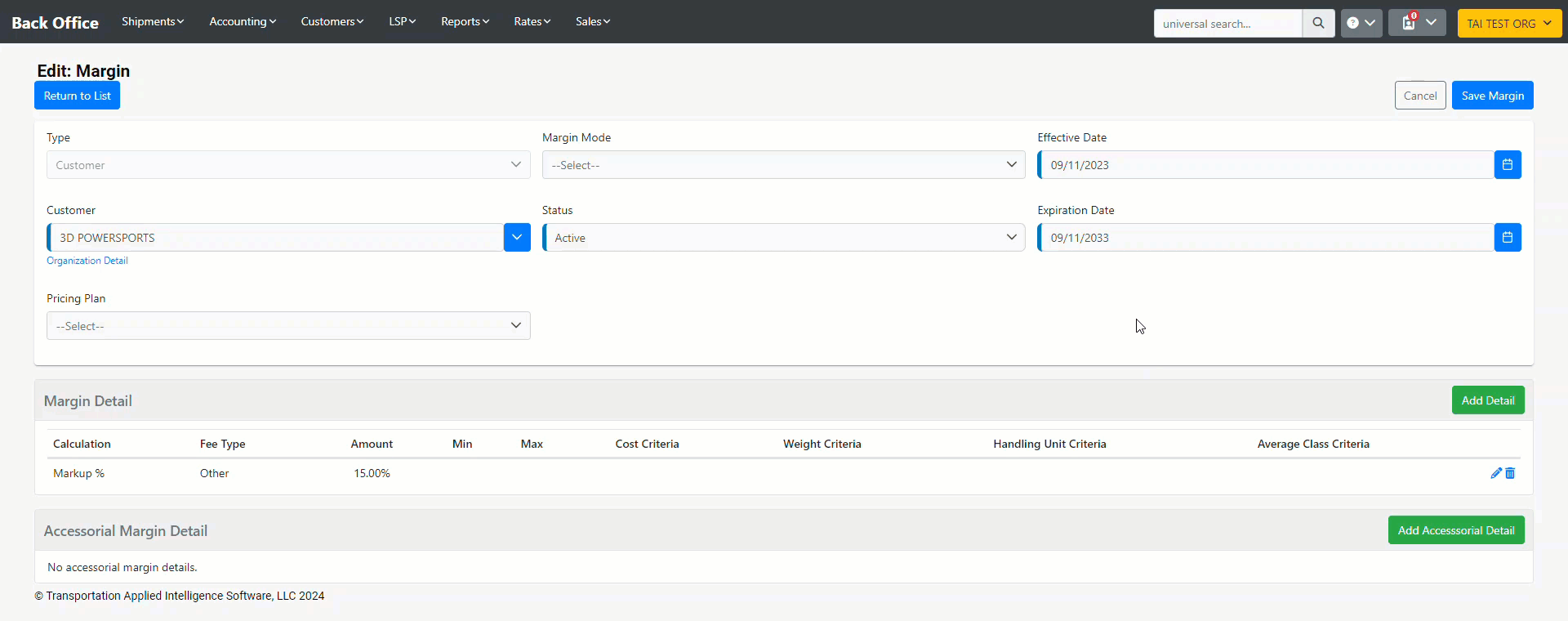Screen dimensions: 1568x621
Task: Expand the Status dropdown showing Active
Action: tap(782, 238)
